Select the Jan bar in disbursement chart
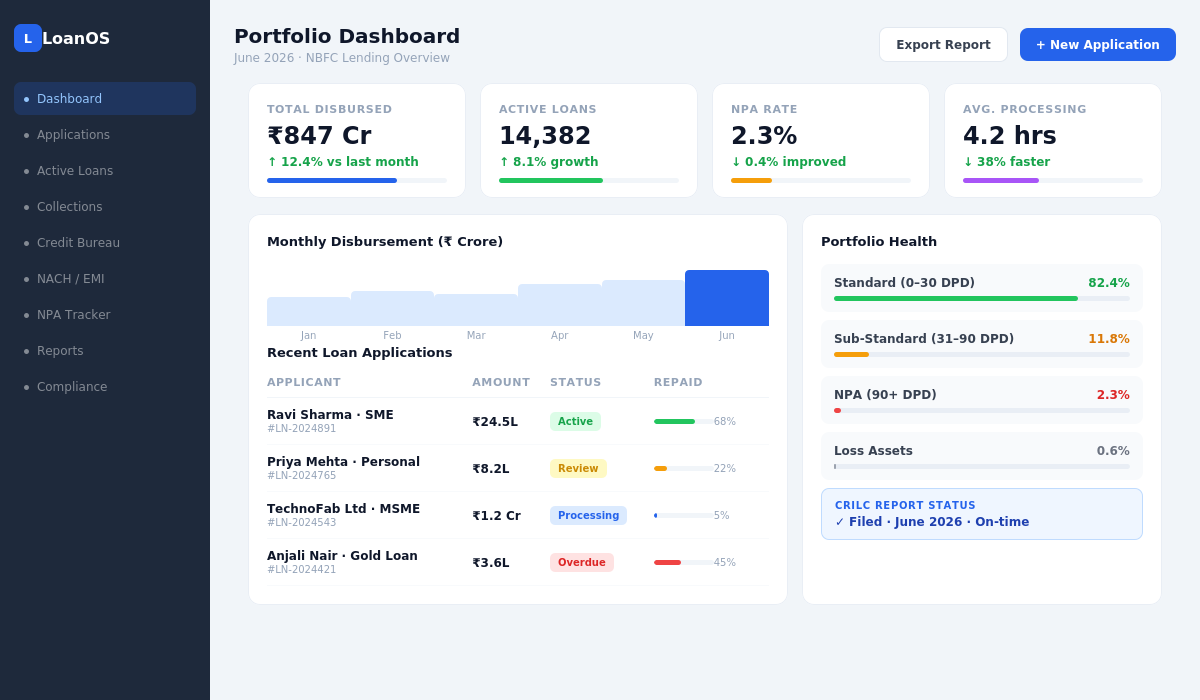The height and width of the screenshot is (700, 1200). tap(309, 311)
